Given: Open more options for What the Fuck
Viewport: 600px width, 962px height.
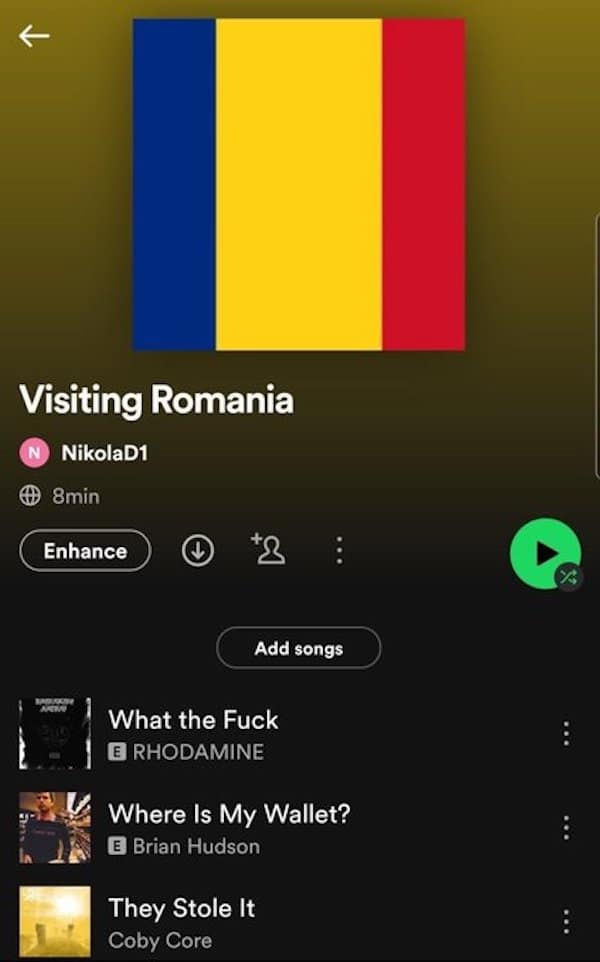Looking at the screenshot, I should [x=566, y=733].
